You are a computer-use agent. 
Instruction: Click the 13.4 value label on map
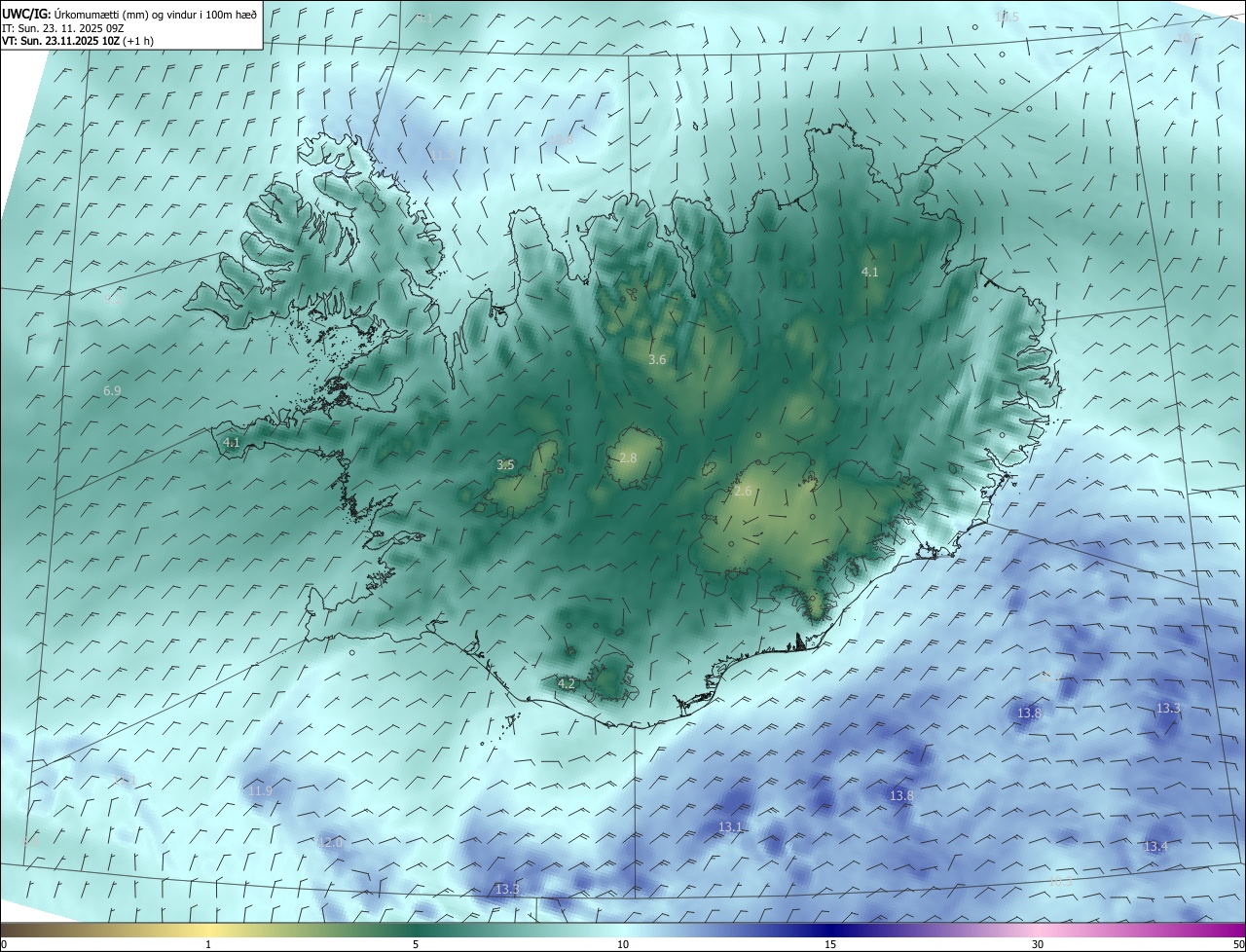coord(1155,846)
